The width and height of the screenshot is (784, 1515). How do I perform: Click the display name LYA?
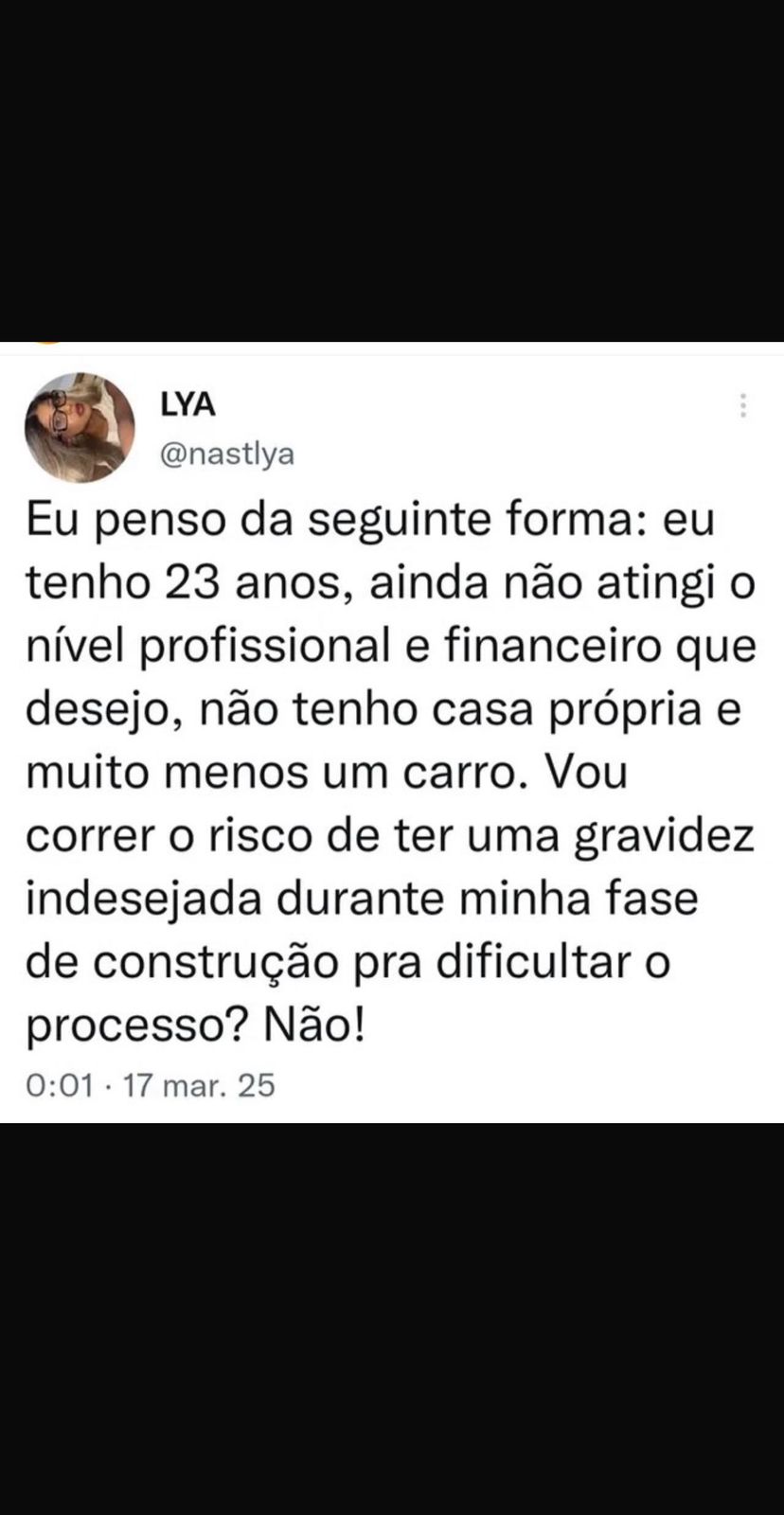click(187, 404)
